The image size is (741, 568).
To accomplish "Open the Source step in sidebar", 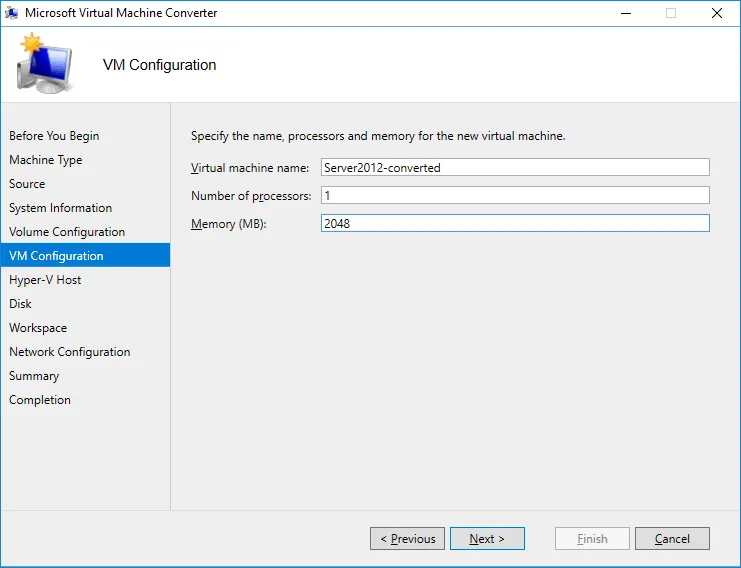I will (27, 184).
